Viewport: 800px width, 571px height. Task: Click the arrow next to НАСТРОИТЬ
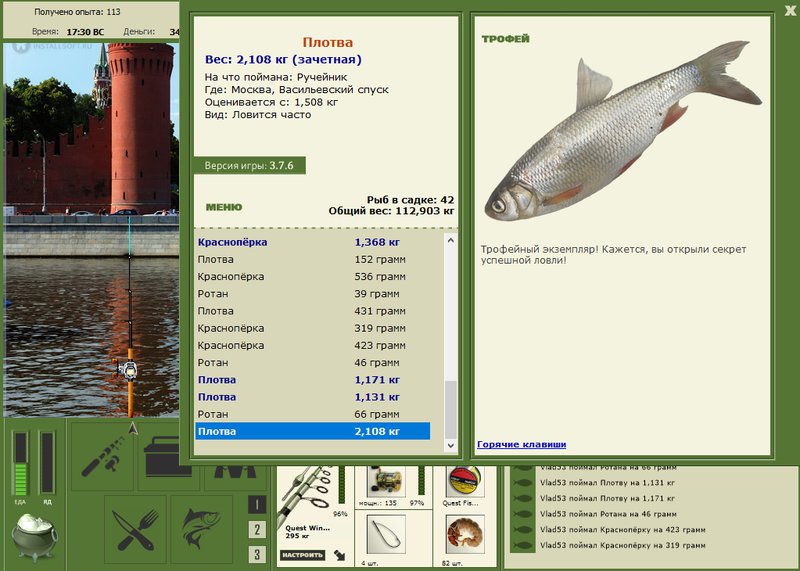(x=339, y=555)
